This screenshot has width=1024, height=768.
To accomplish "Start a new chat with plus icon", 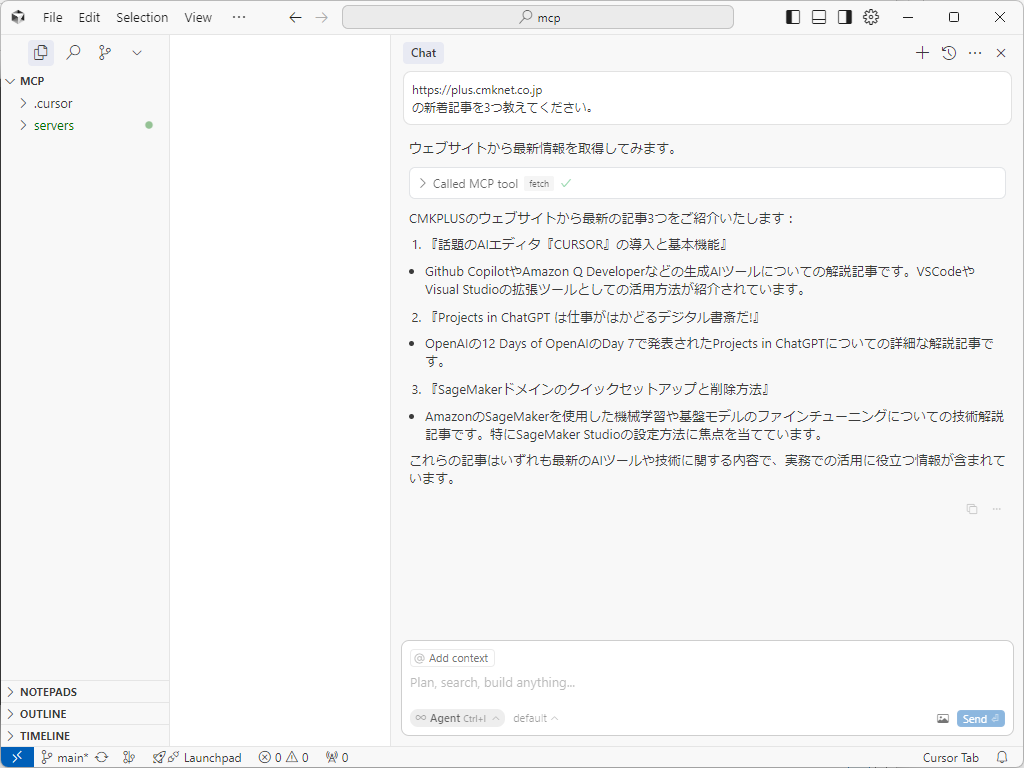I will coord(922,53).
